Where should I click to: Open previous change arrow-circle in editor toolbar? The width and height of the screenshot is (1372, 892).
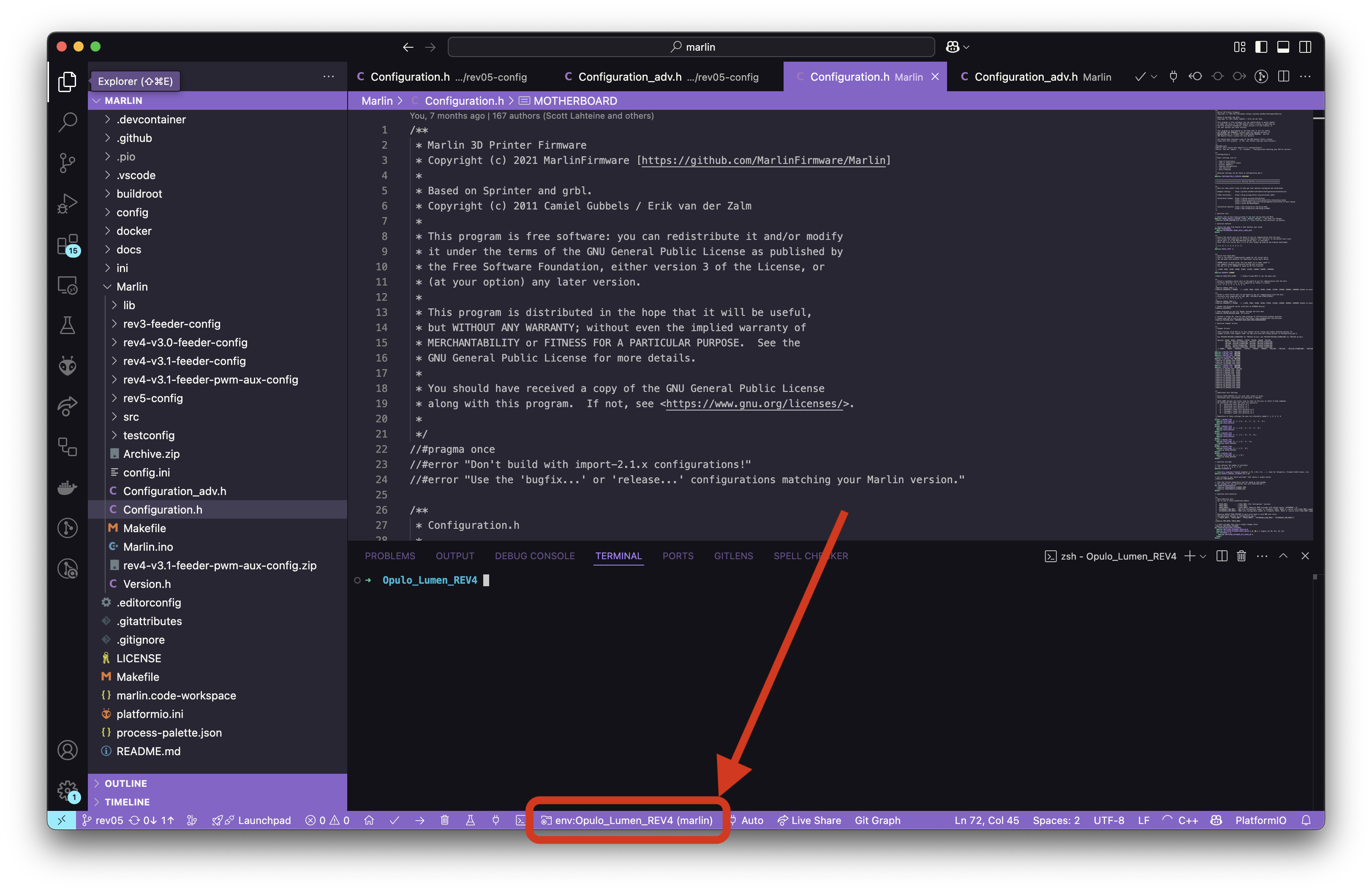1195,76
